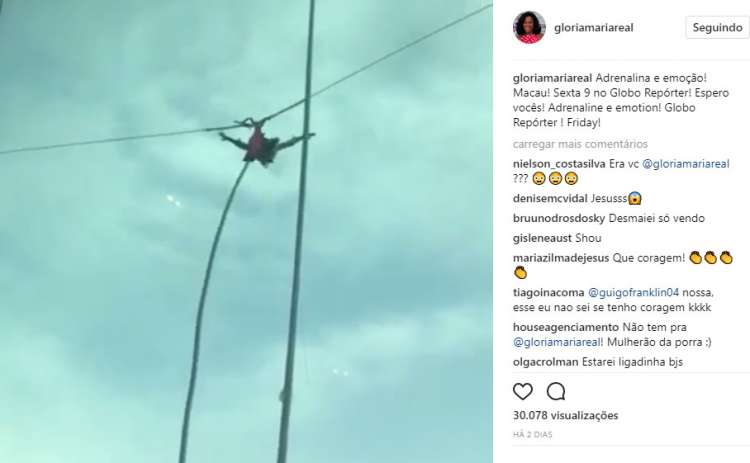The image size is (750, 463).
Task: Open the @guigofranklin04 mention link
Action: (x=633, y=292)
